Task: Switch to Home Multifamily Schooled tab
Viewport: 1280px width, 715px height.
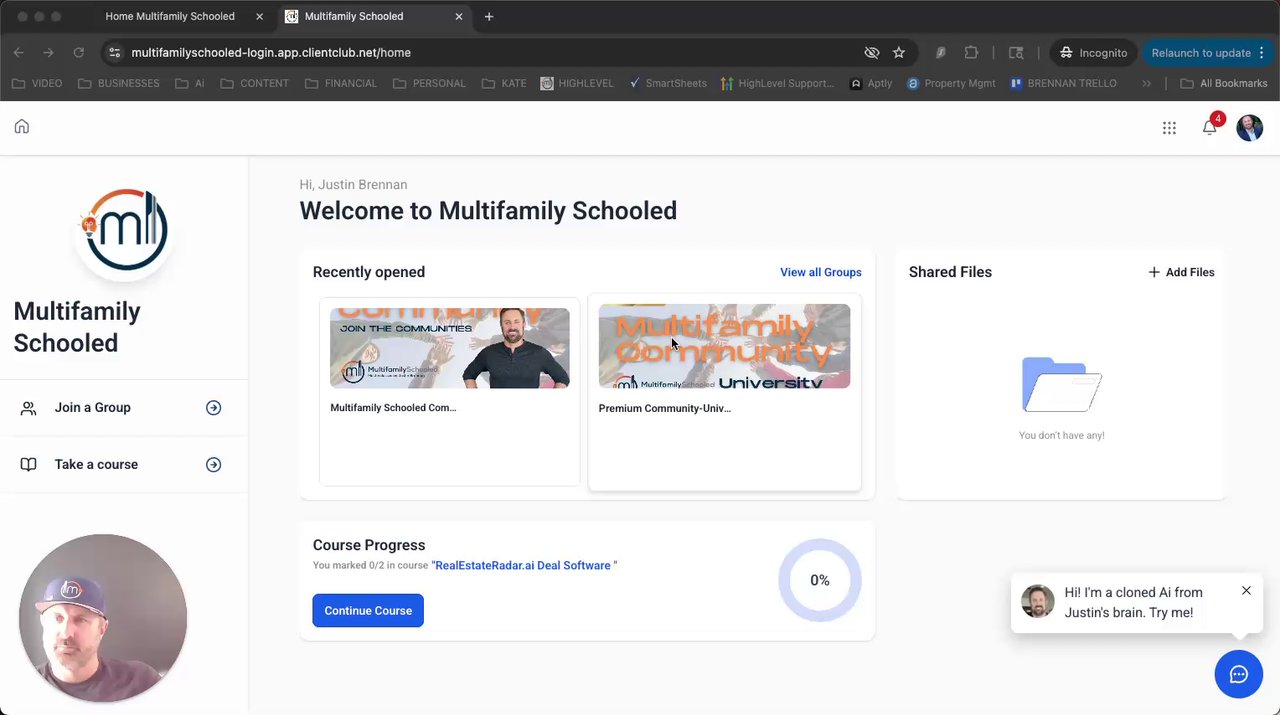Action: (170, 16)
